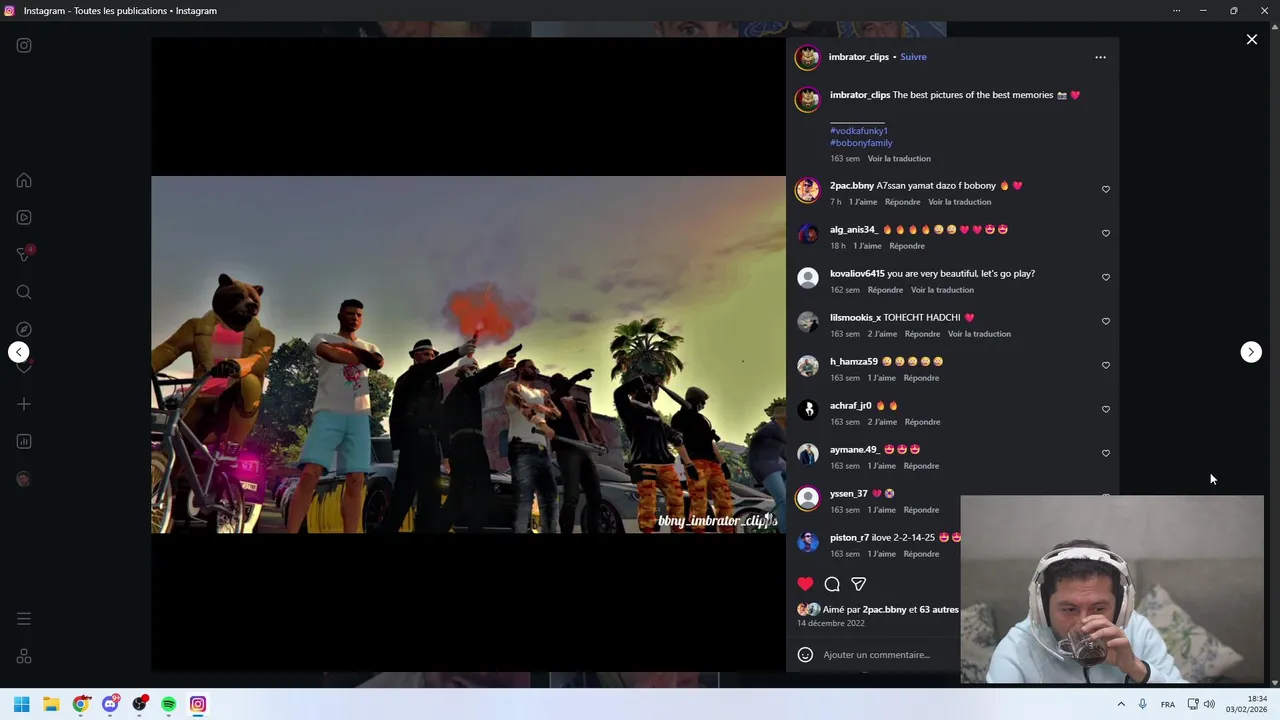1280x720 pixels.
Task: Open the Search magnifier in sidebar
Action: [24, 292]
